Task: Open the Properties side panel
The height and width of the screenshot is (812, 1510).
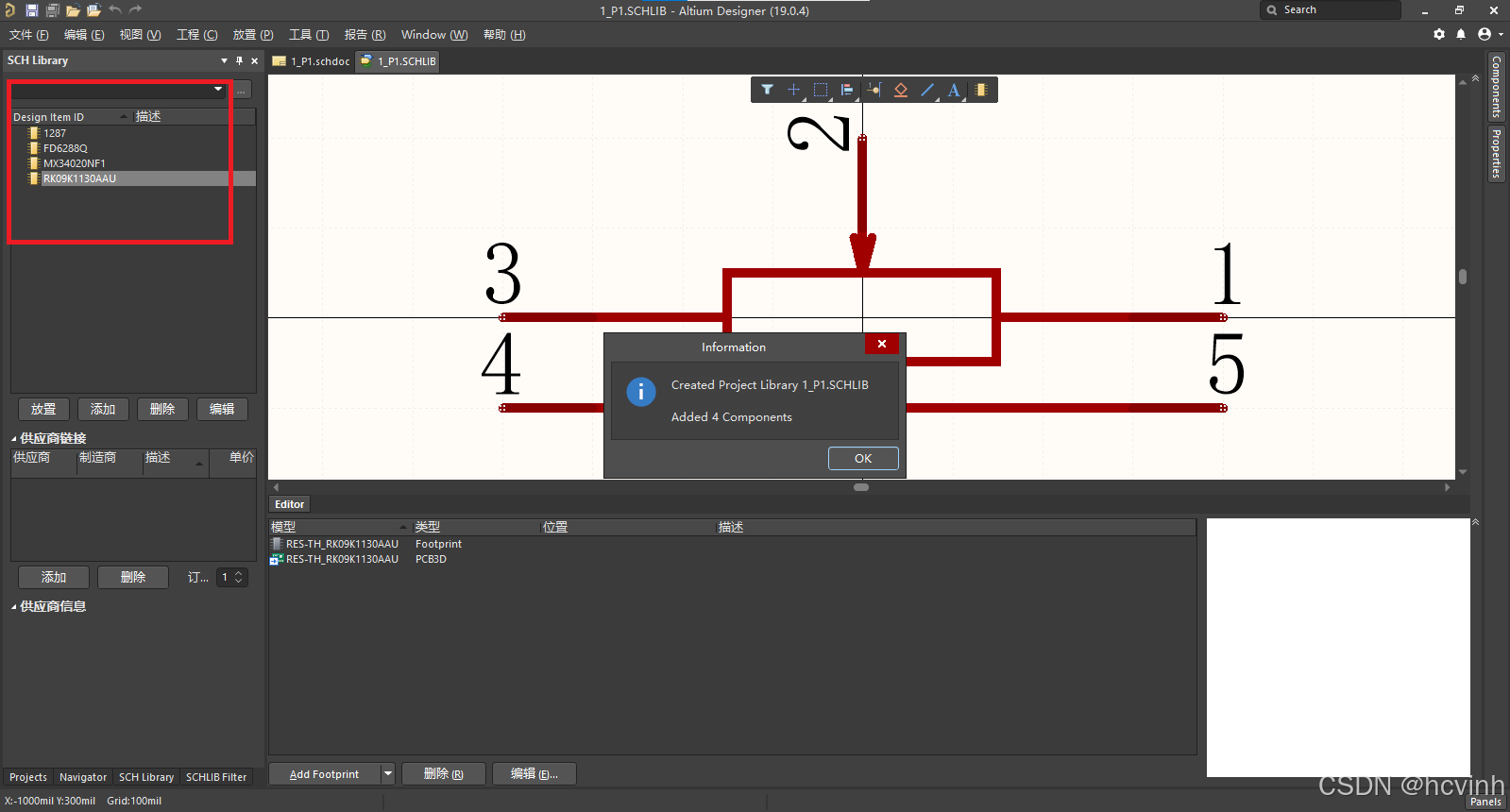Action: click(1497, 153)
